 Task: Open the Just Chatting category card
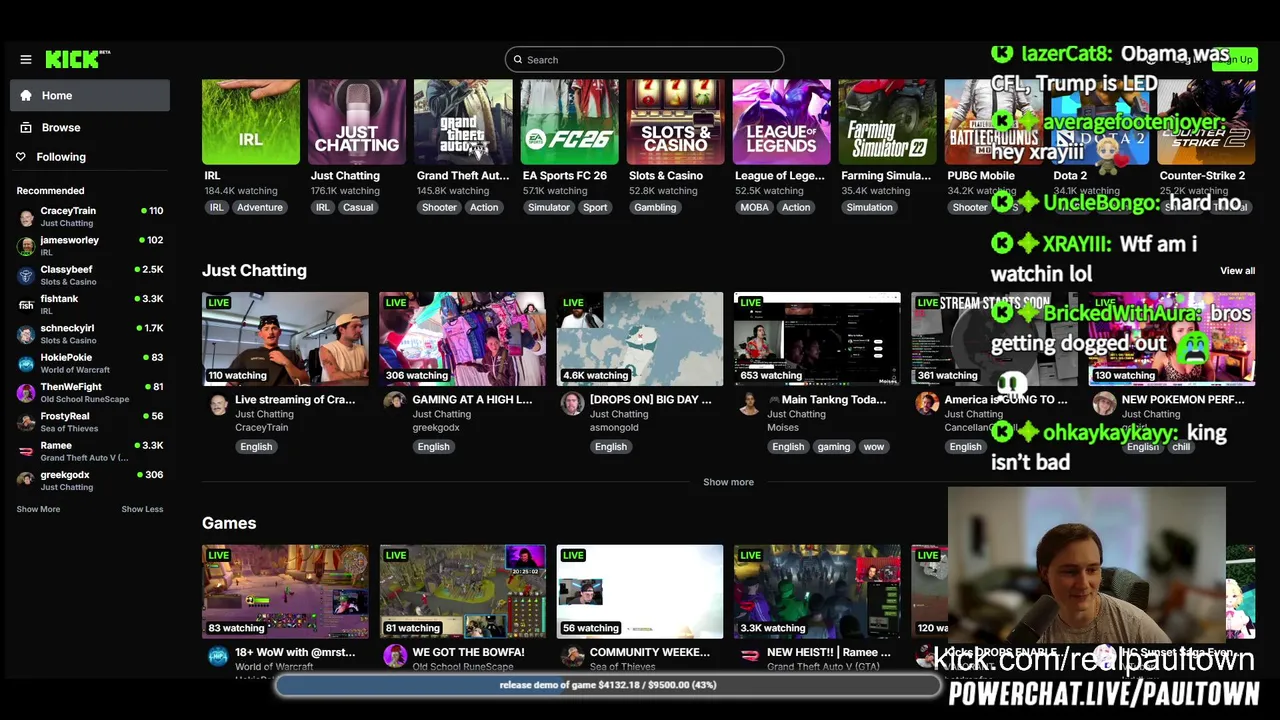pyautogui.click(x=357, y=122)
